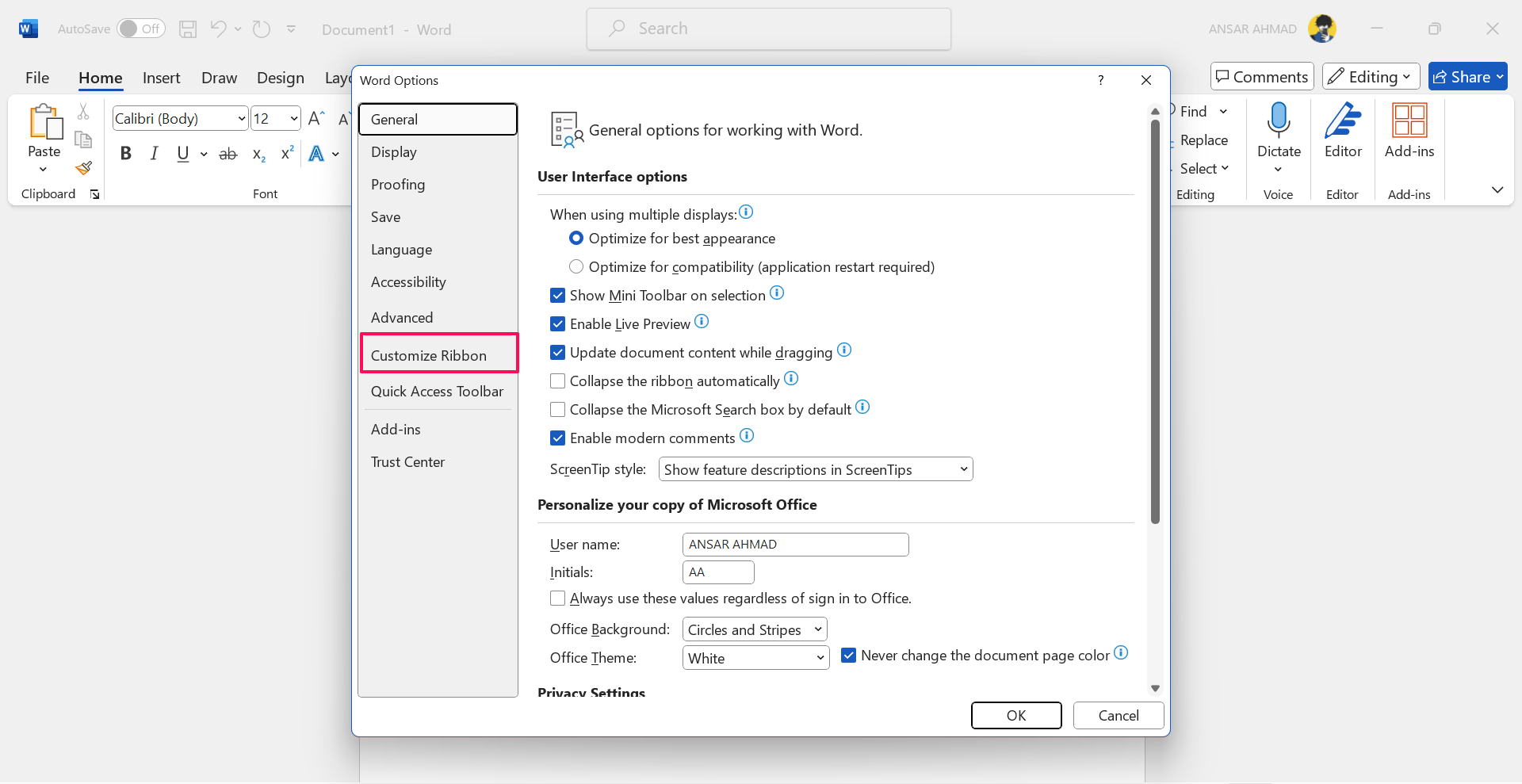The image size is (1522, 784).
Task: Click the Redo icon in the title bar
Action: (x=262, y=29)
